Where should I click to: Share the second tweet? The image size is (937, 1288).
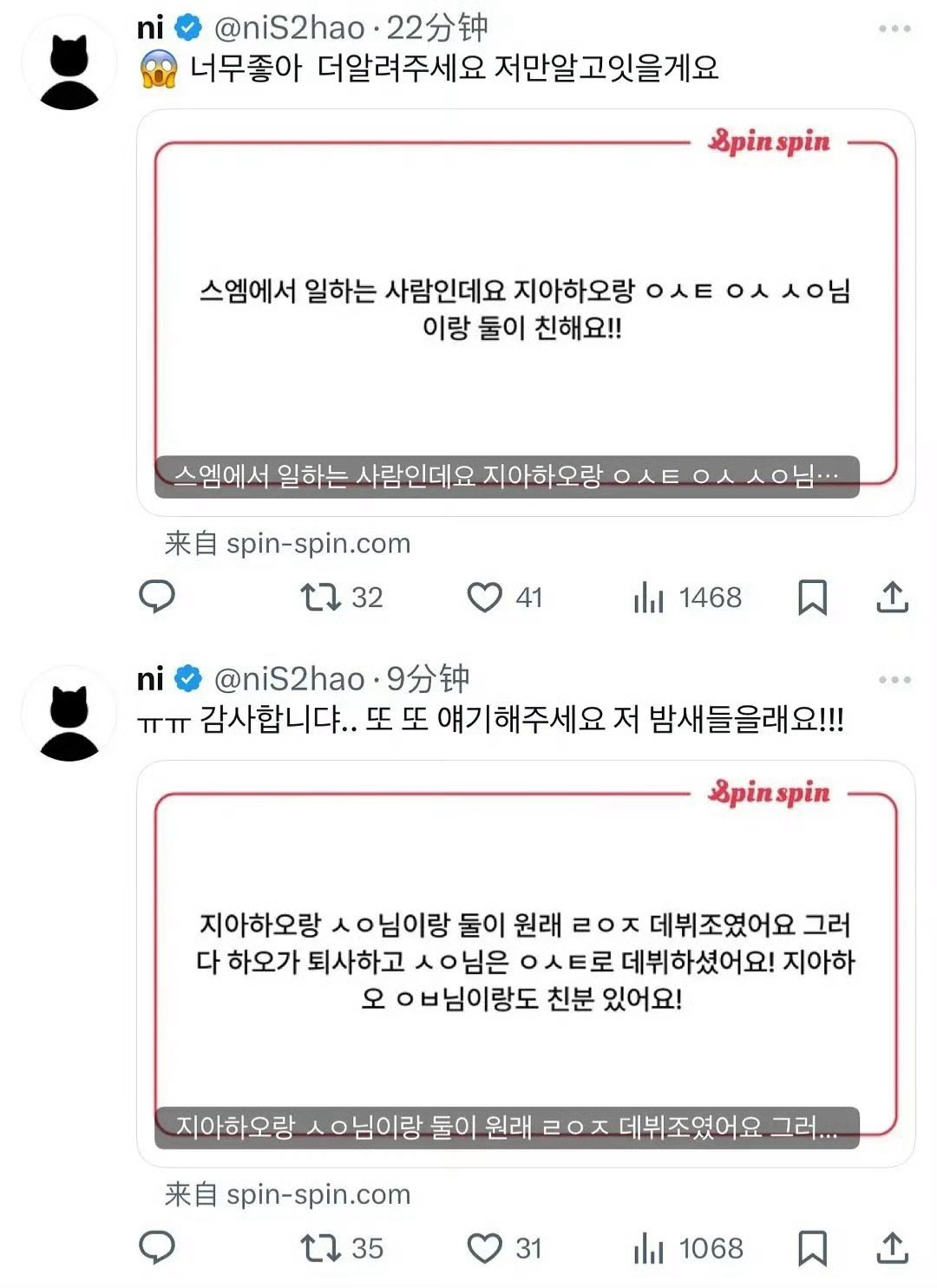[892, 1247]
